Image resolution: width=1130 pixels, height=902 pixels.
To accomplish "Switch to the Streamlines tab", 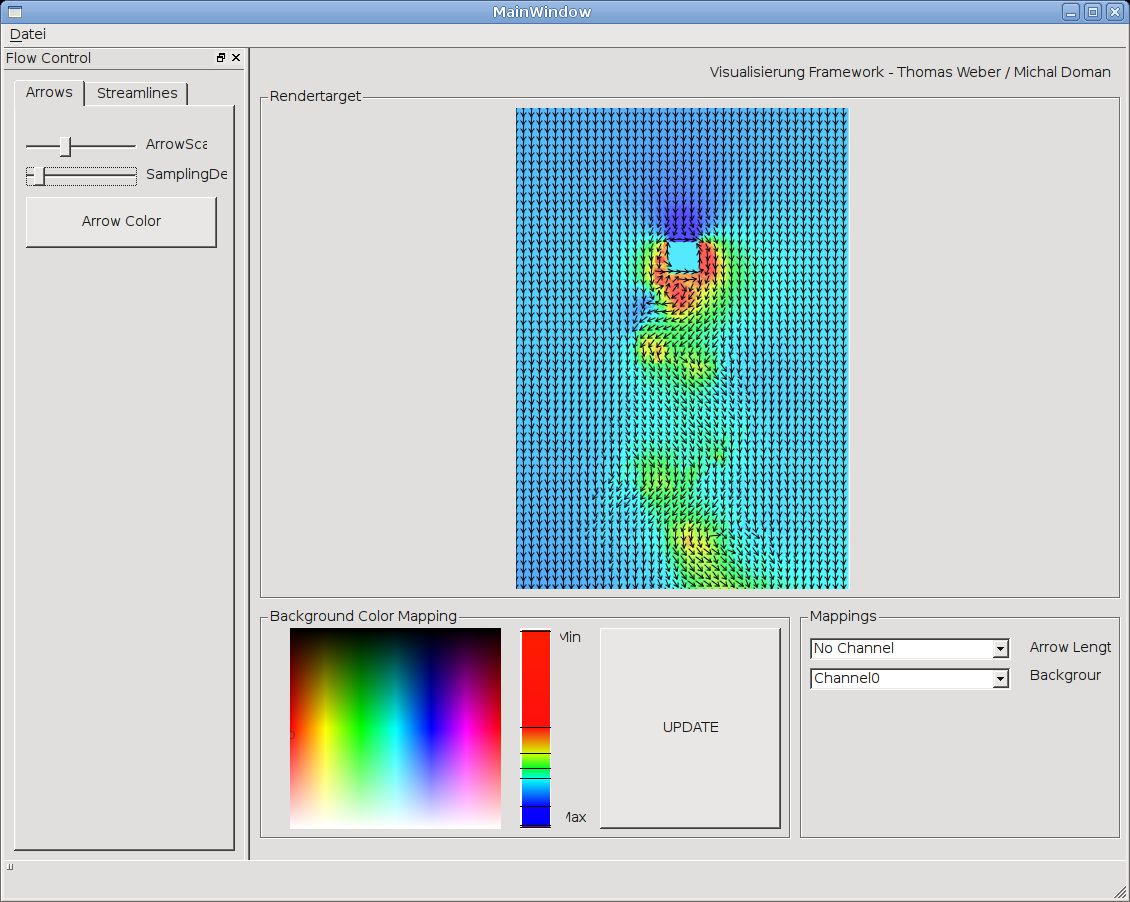I will [x=137, y=93].
